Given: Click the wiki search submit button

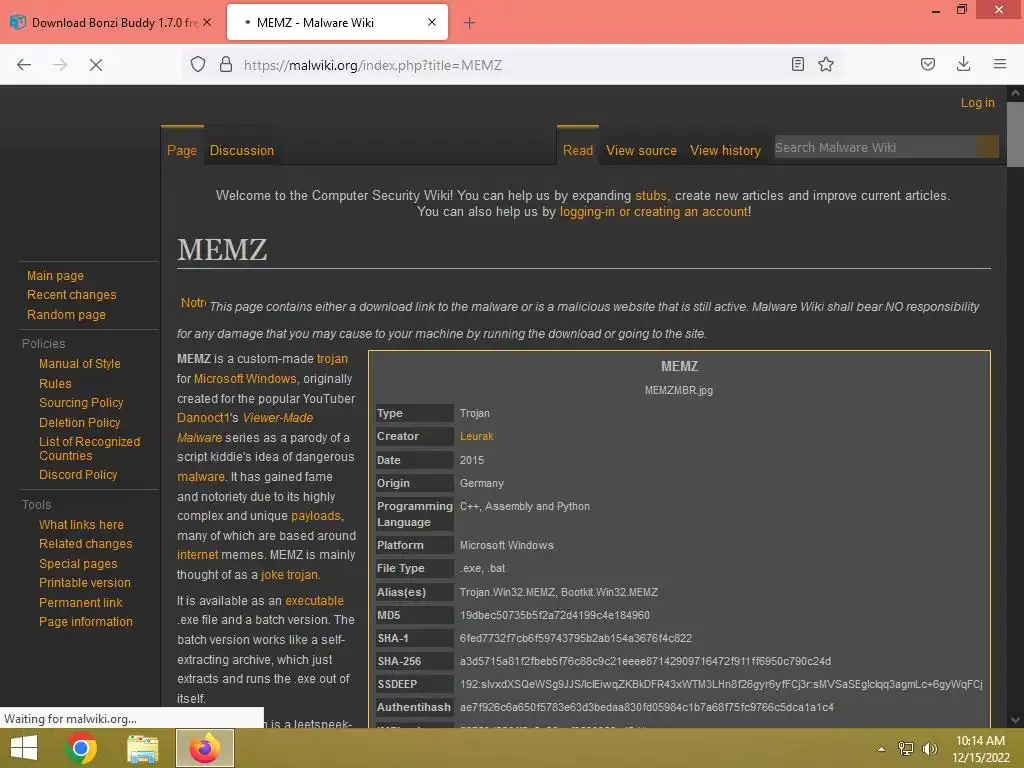Looking at the screenshot, I should pos(988,148).
